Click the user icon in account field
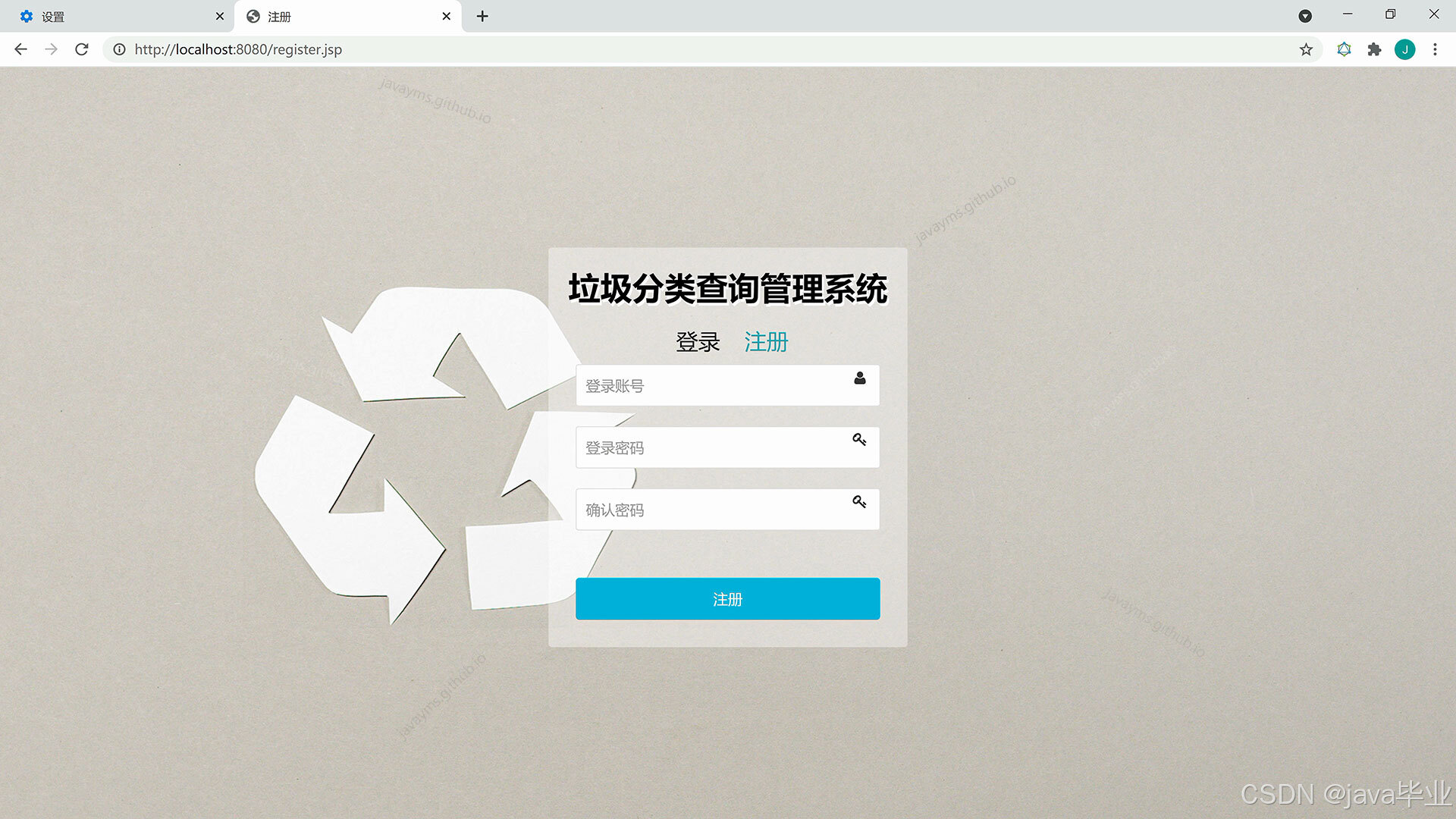The image size is (1456, 819). 860,378
